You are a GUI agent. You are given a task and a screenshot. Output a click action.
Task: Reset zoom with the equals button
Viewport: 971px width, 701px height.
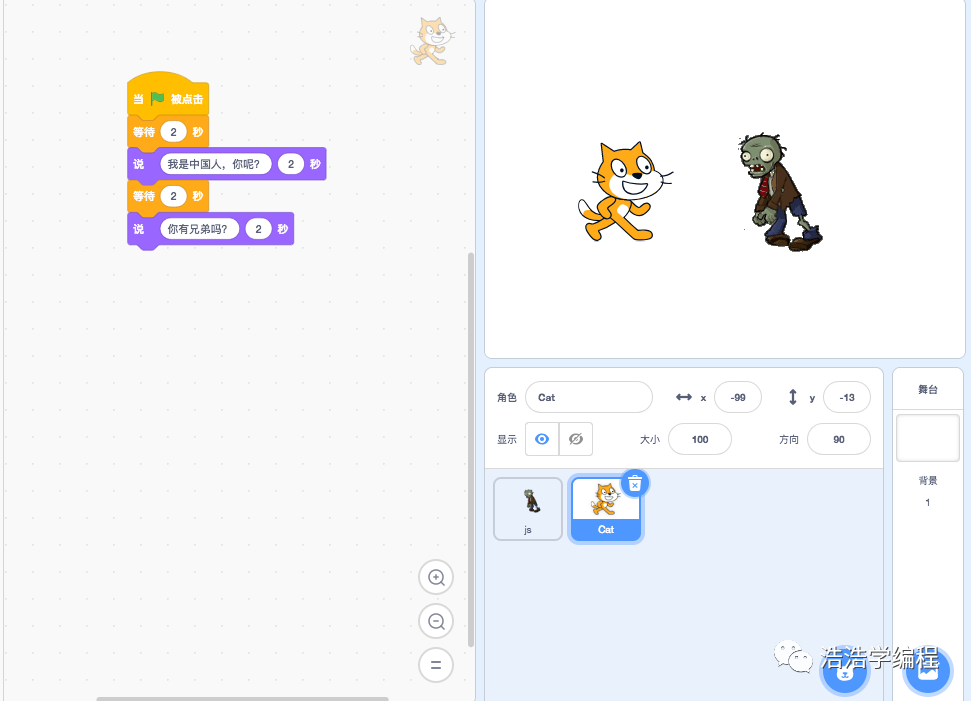(436, 665)
